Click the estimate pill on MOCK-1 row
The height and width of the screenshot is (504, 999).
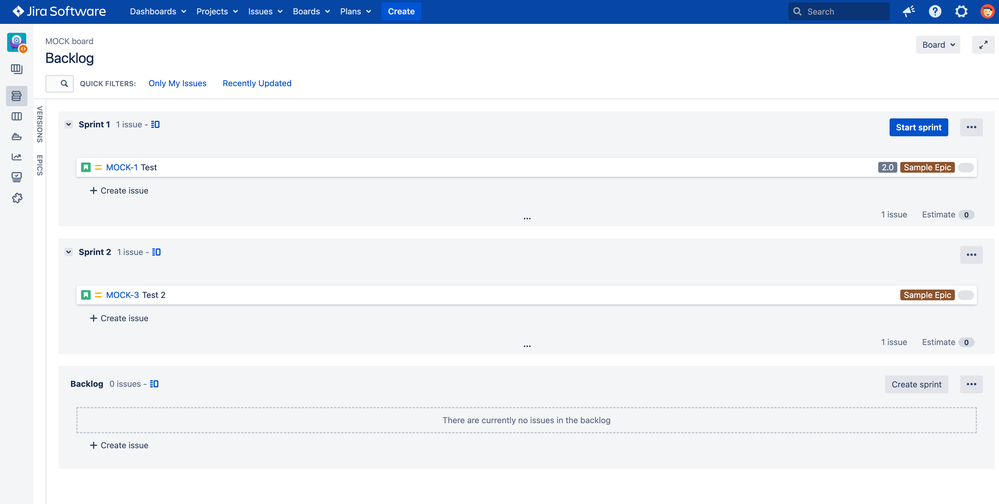click(966, 168)
